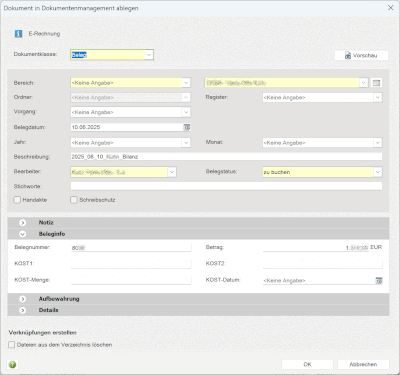
Task: Confirm the dialog with OK
Action: (307, 364)
